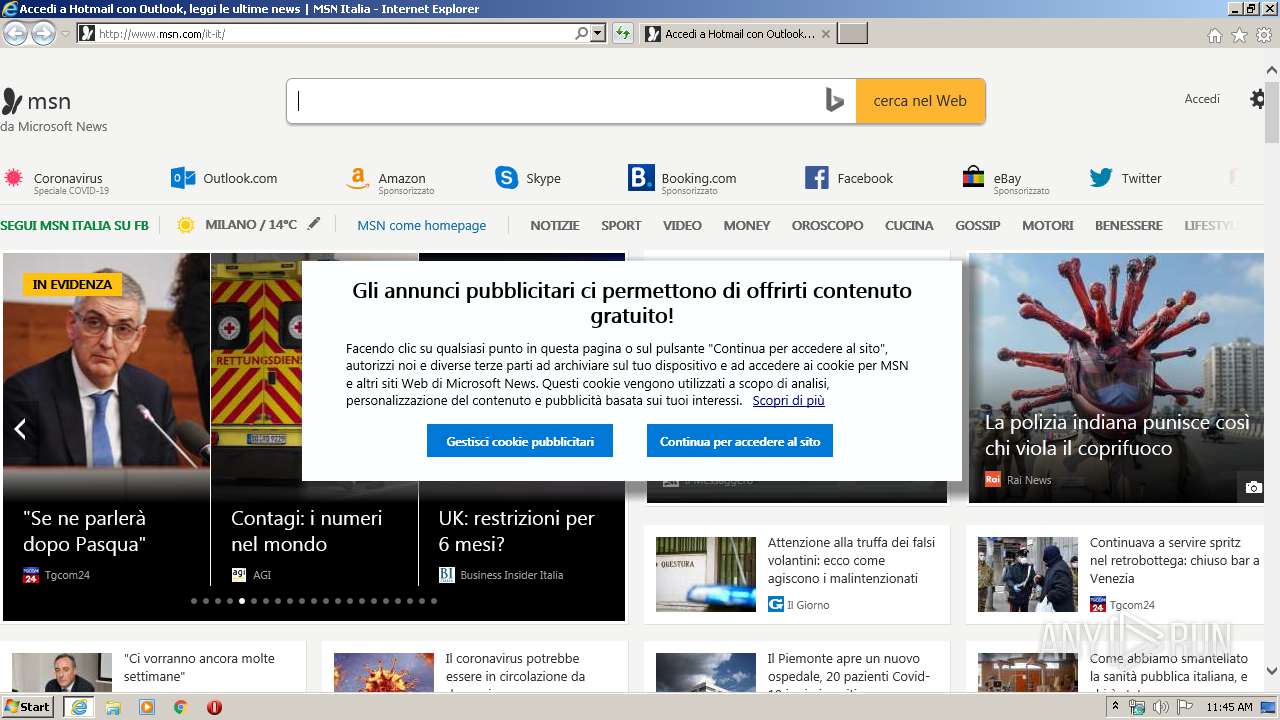This screenshot has height=720, width=1280.
Task: Open Windows Media Player taskbar icon
Action: (x=146, y=707)
